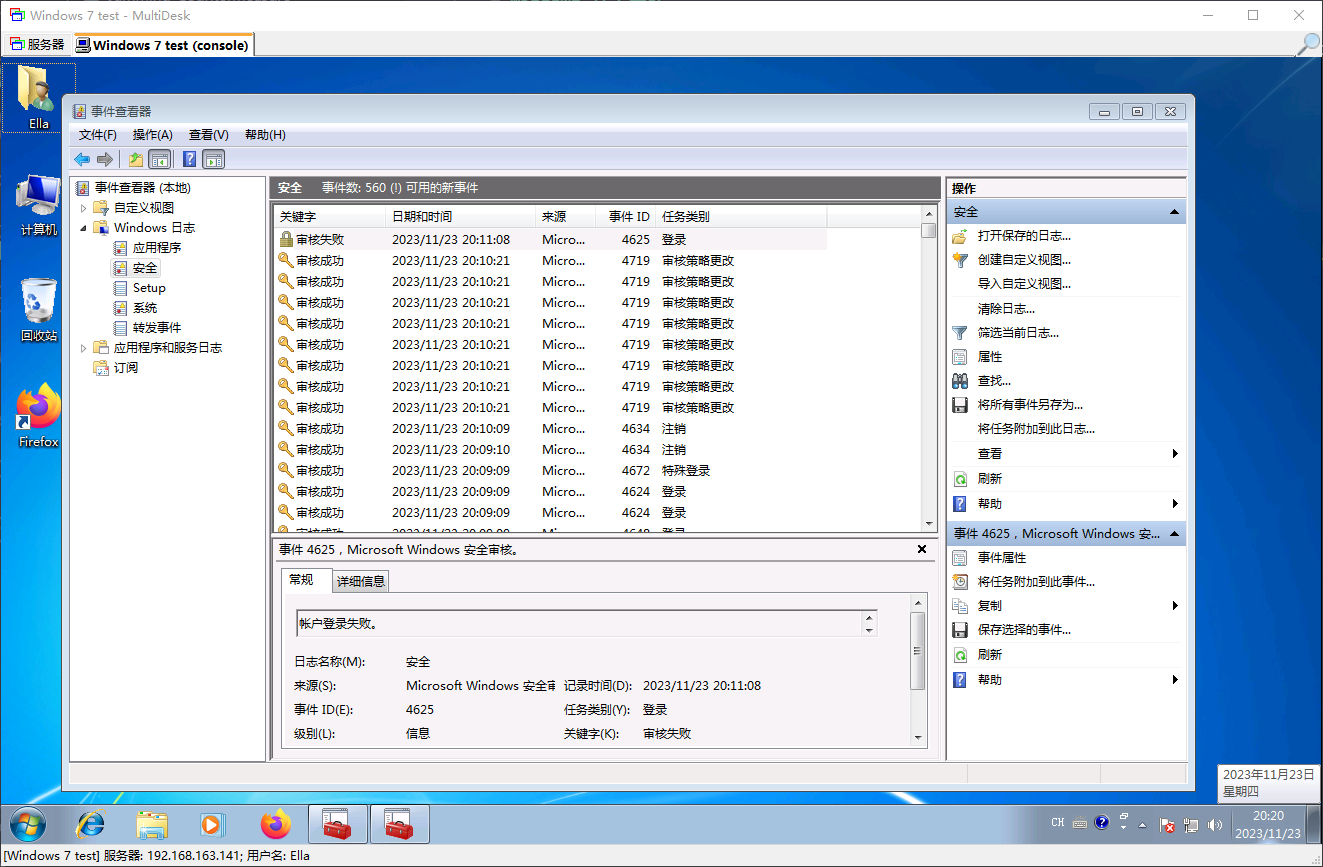Open the 帮助(H) menu

265,135
